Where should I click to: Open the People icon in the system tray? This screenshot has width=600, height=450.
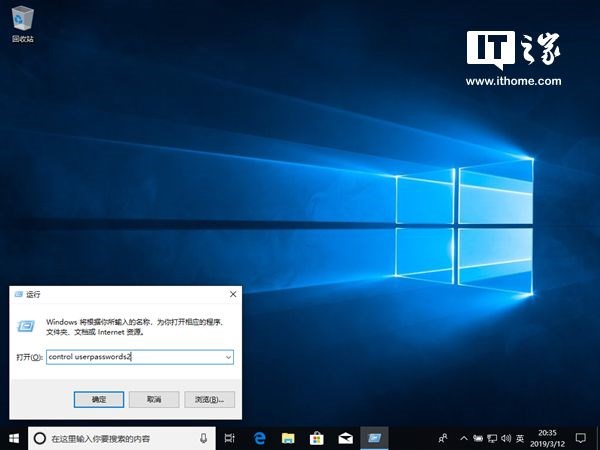tap(443, 438)
